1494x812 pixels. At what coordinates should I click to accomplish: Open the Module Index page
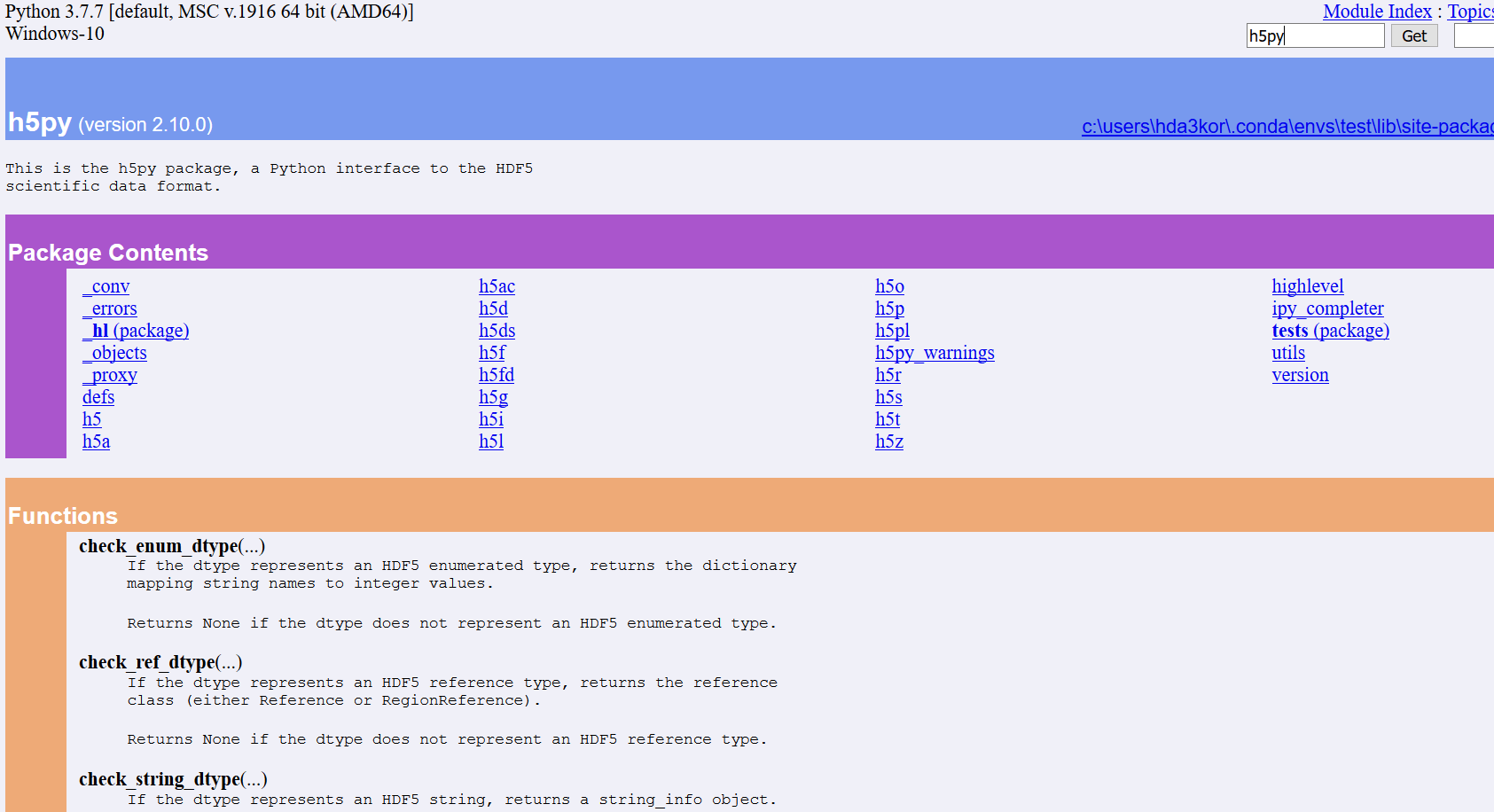[x=1377, y=12]
